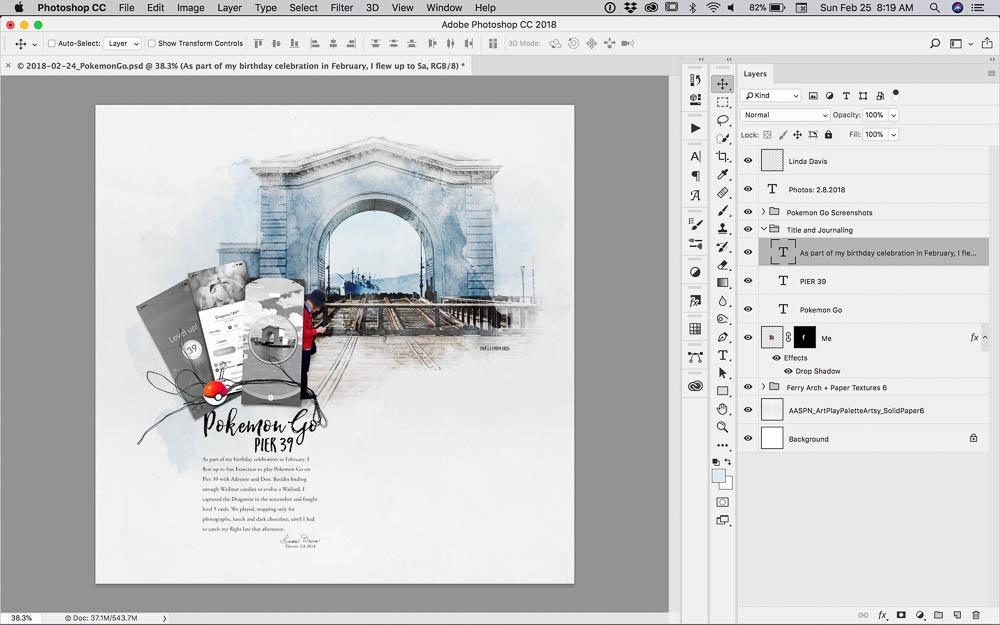Hide the Photos: 2.8.2018 text layer
The width and height of the screenshot is (1000, 625).
[x=748, y=189]
